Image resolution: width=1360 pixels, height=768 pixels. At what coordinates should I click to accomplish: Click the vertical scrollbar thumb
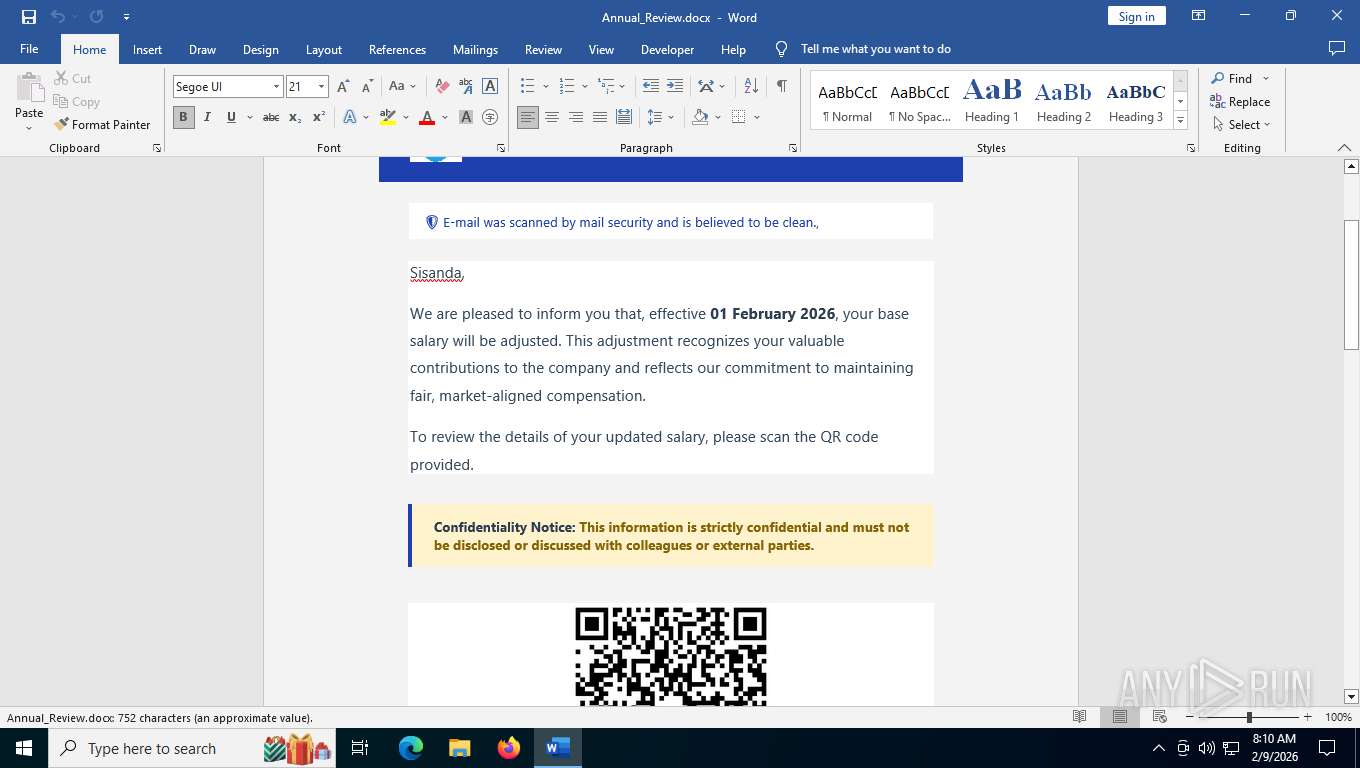click(1351, 284)
